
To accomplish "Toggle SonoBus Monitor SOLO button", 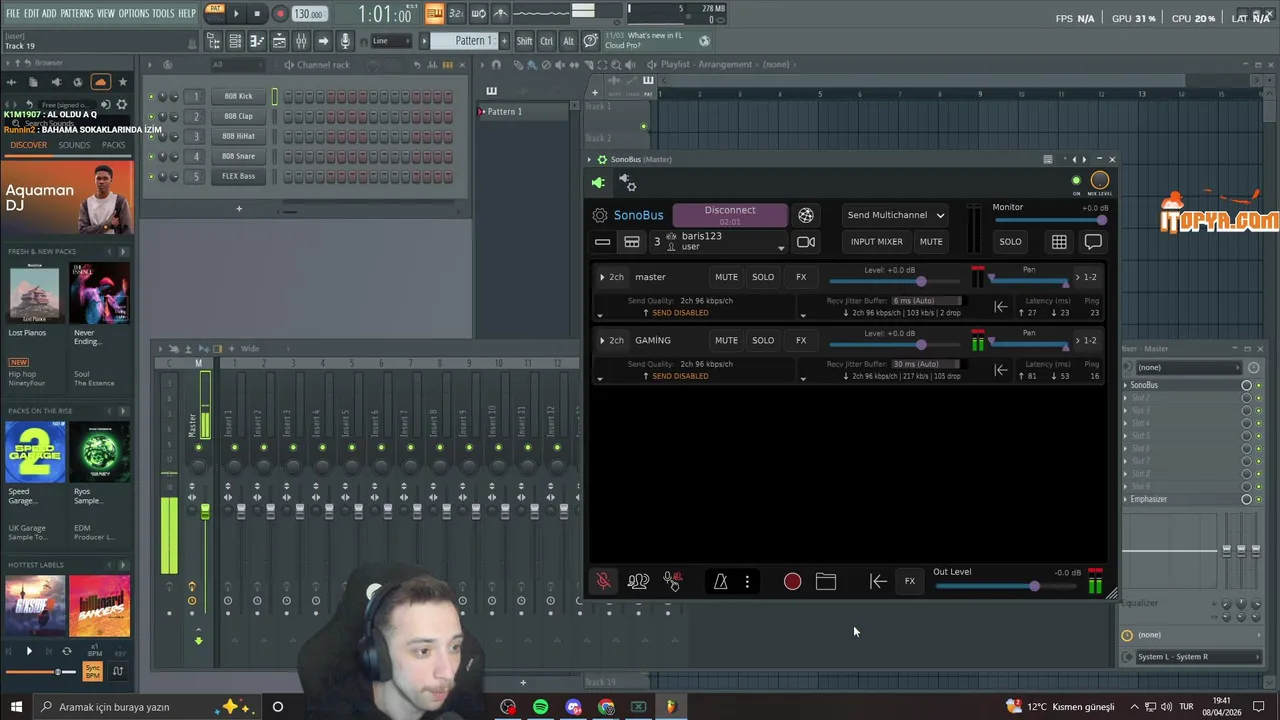I will pyautogui.click(x=1010, y=242).
